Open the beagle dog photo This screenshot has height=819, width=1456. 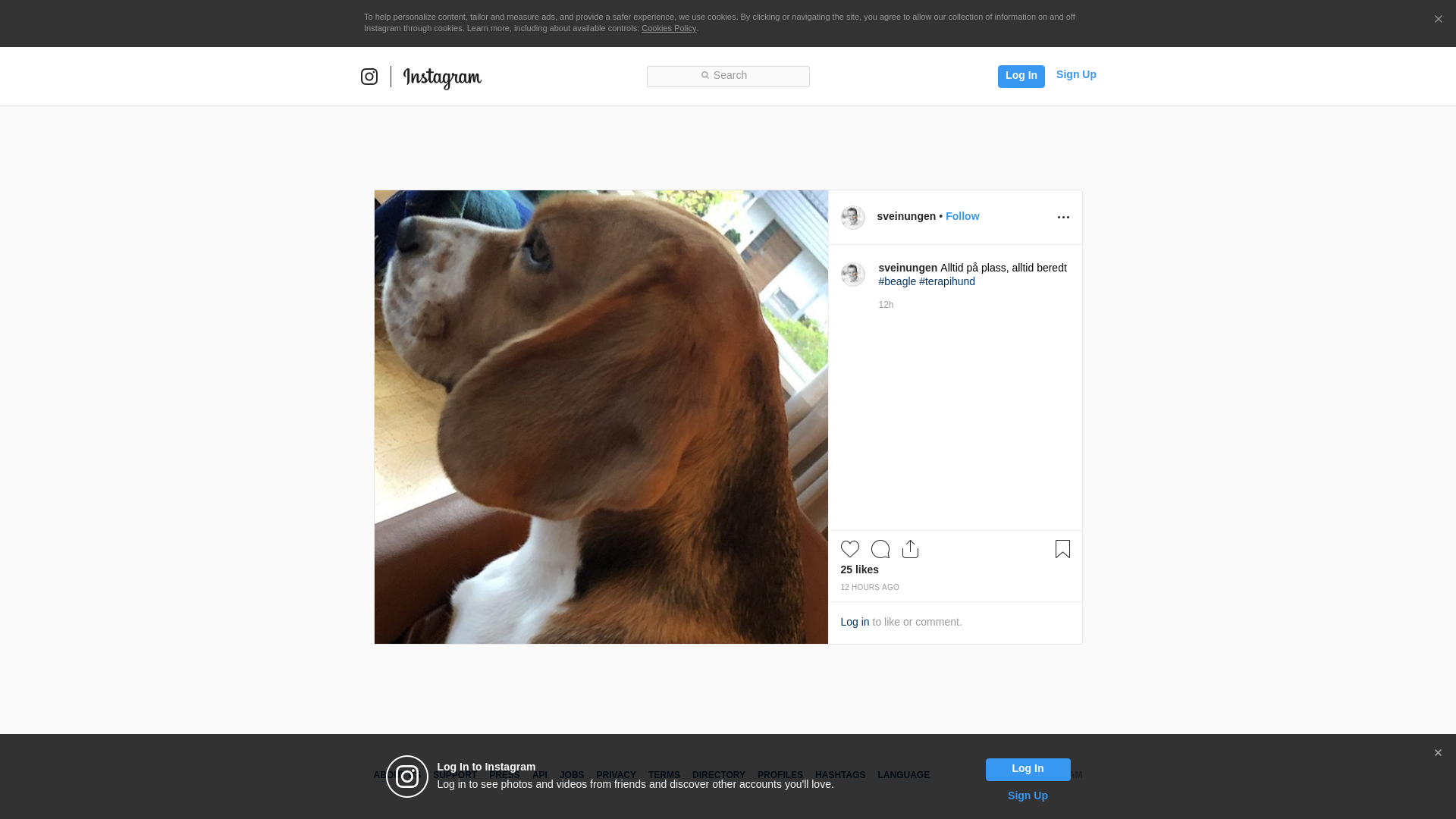click(x=601, y=417)
